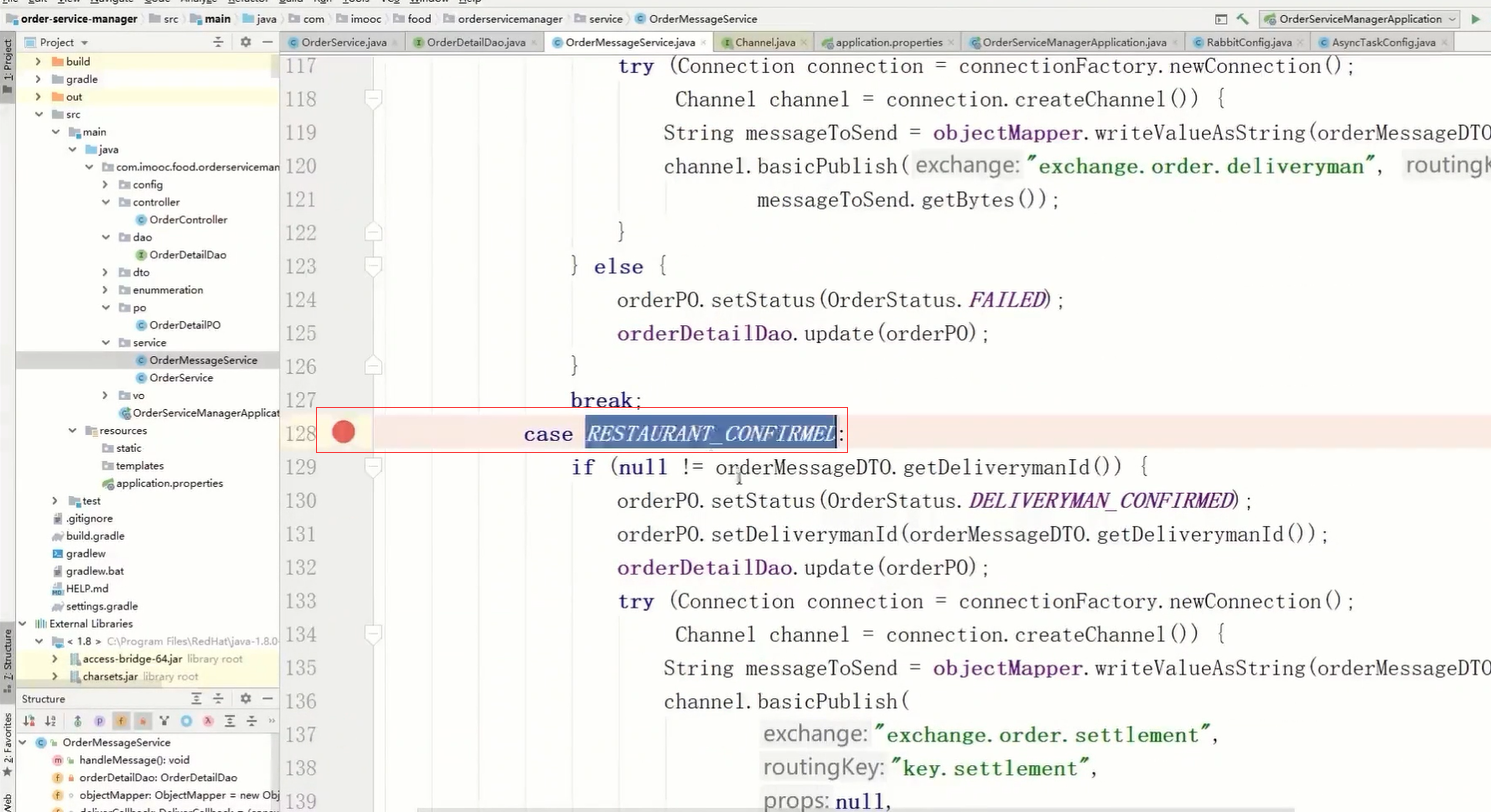The image size is (1491, 812).
Task: Run OrderServiceManagerApplication with green play button
Action: pyautogui.click(x=1476, y=19)
